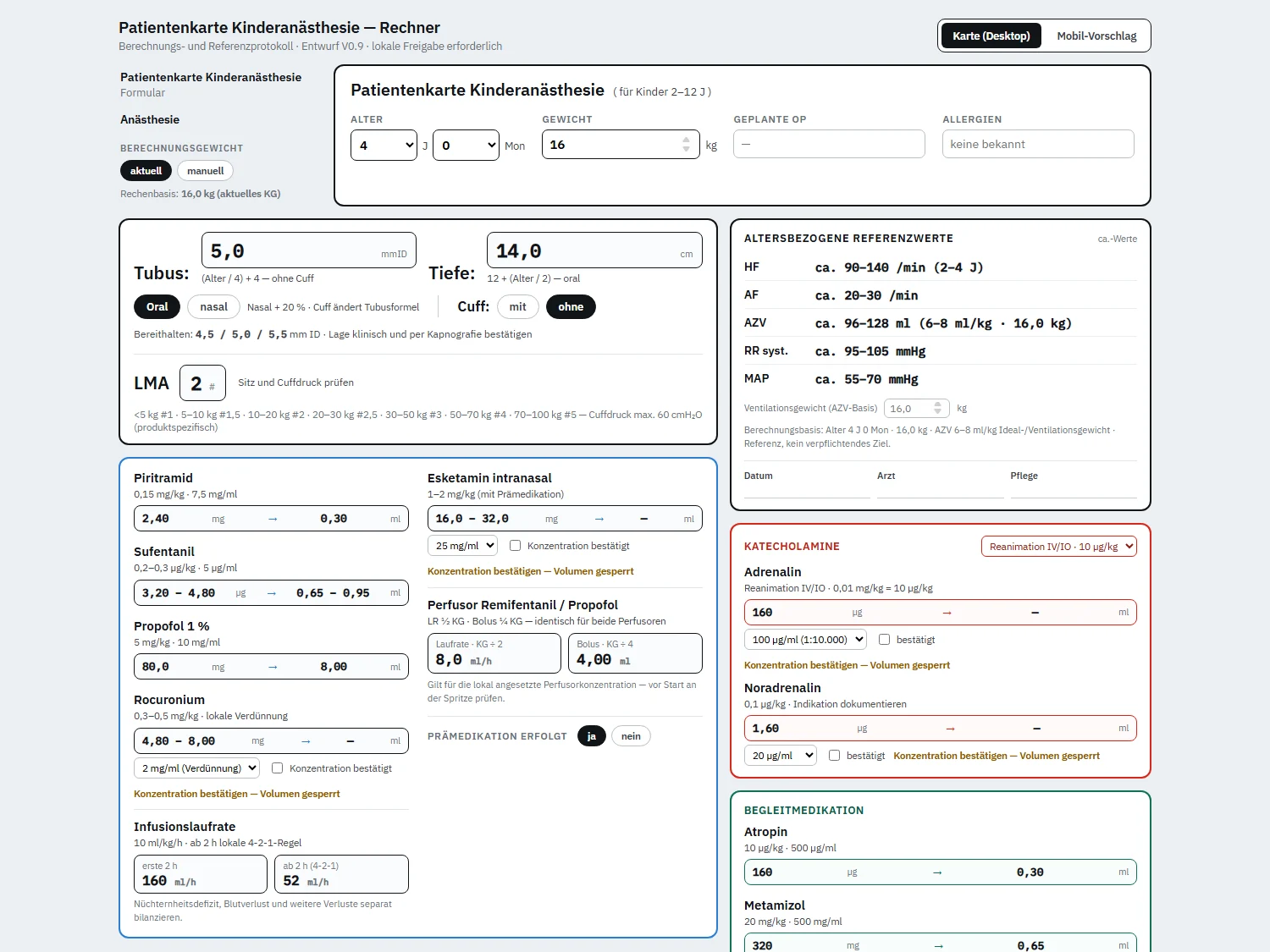Select nasal tube route
The width and height of the screenshot is (1270, 952).
coord(213,306)
